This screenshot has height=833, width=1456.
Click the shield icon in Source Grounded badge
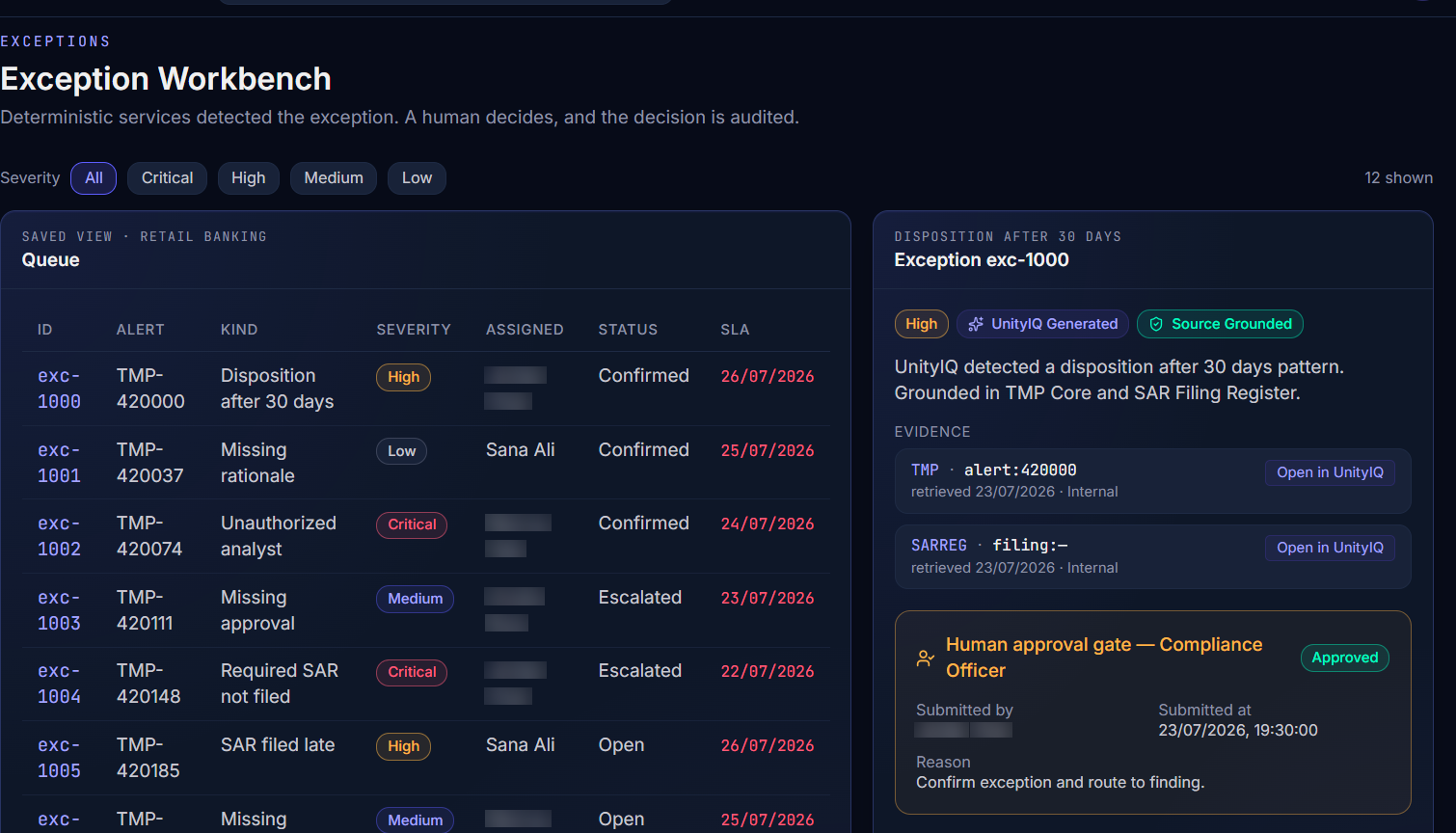point(1156,324)
